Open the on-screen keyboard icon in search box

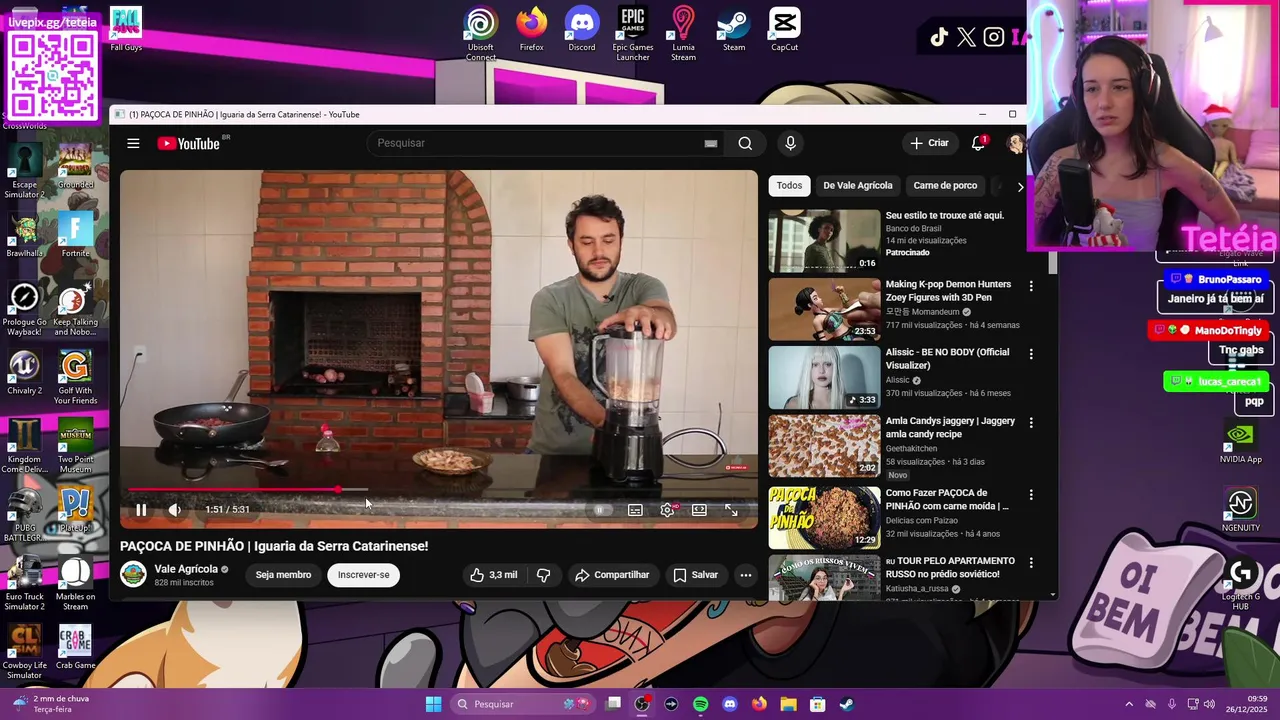(711, 143)
